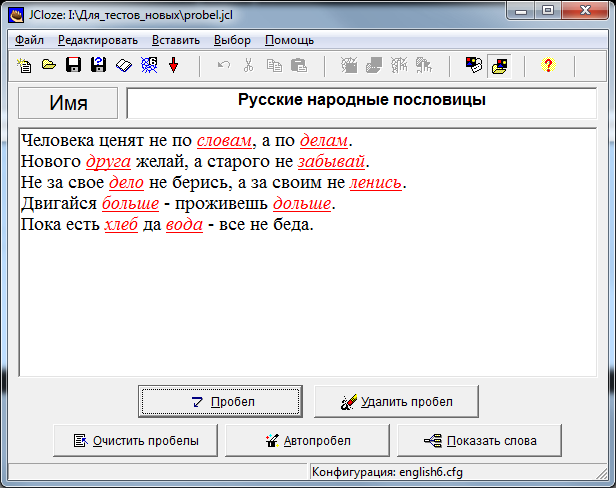Click the gap word 'хлеб'
Image resolution: width=616 pixels, height=488 pixels.
[121, 225]
